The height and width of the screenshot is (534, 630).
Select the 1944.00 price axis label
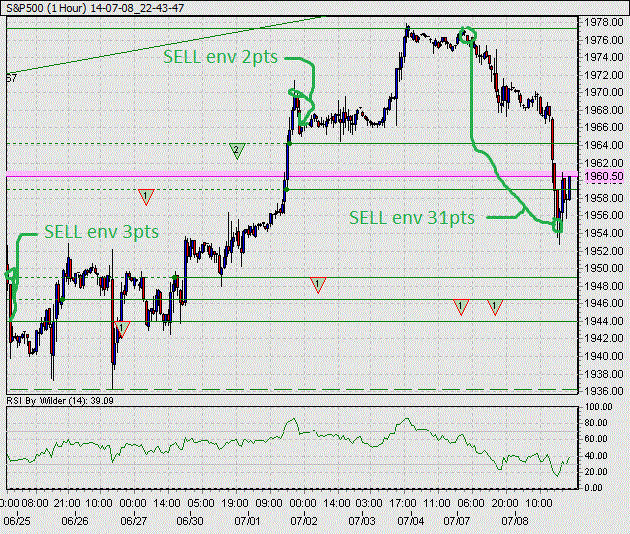click(604, 321)
